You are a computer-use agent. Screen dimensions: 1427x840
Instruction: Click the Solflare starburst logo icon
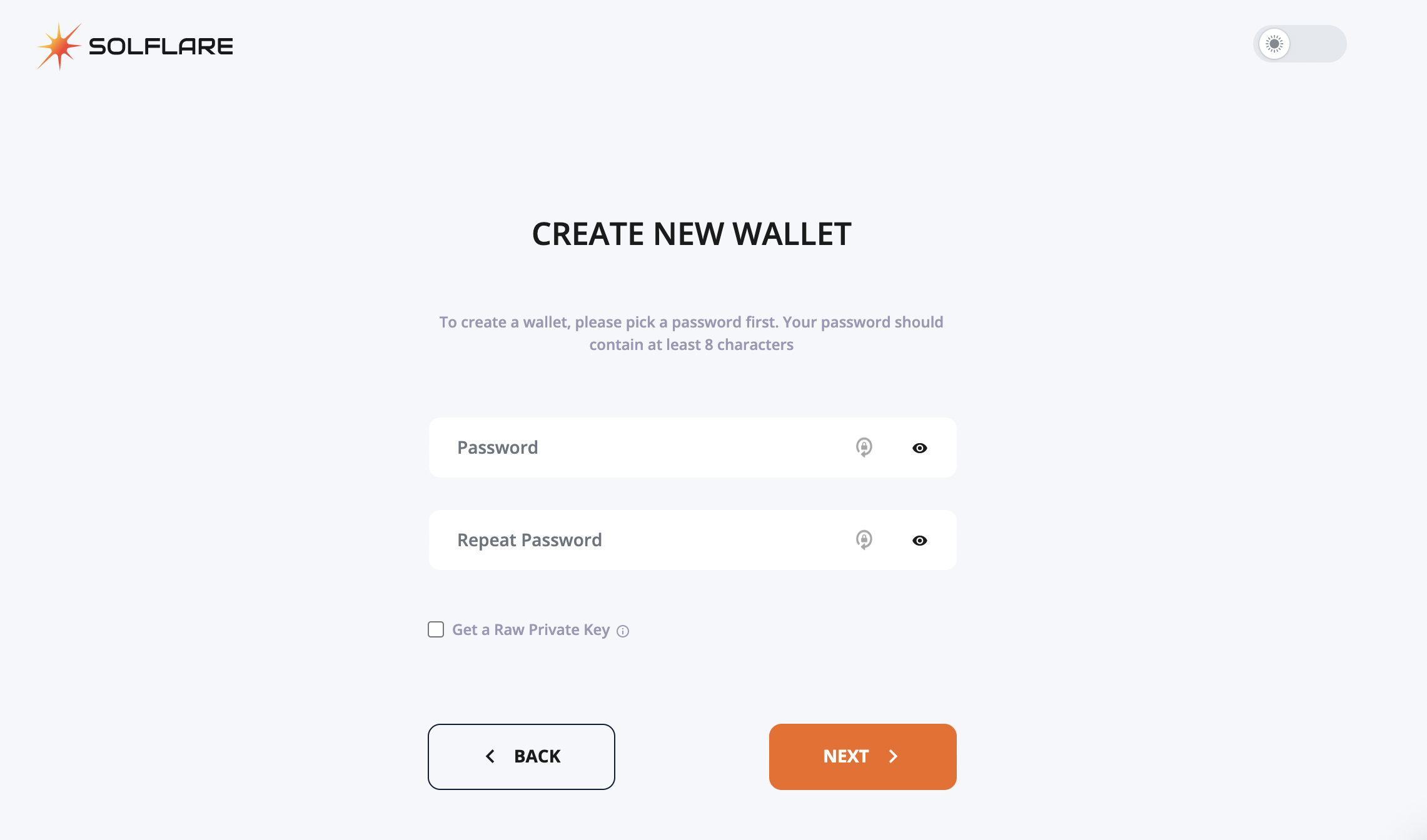[59, 46]
